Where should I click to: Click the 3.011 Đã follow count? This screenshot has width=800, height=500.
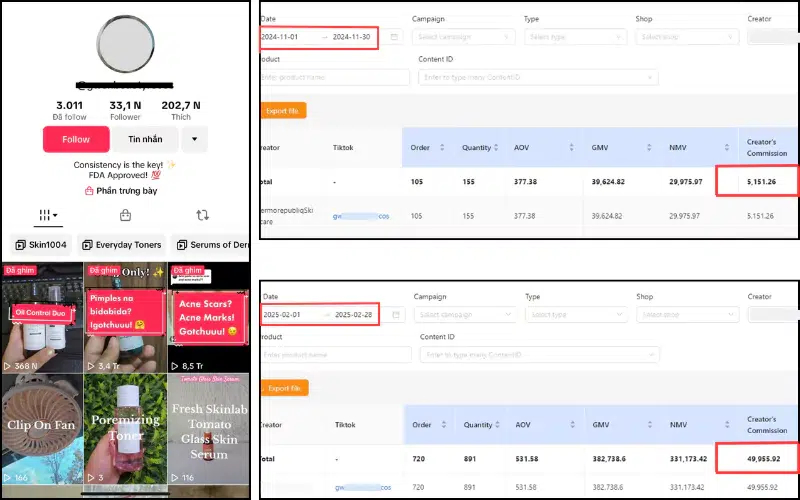[69, 110]
